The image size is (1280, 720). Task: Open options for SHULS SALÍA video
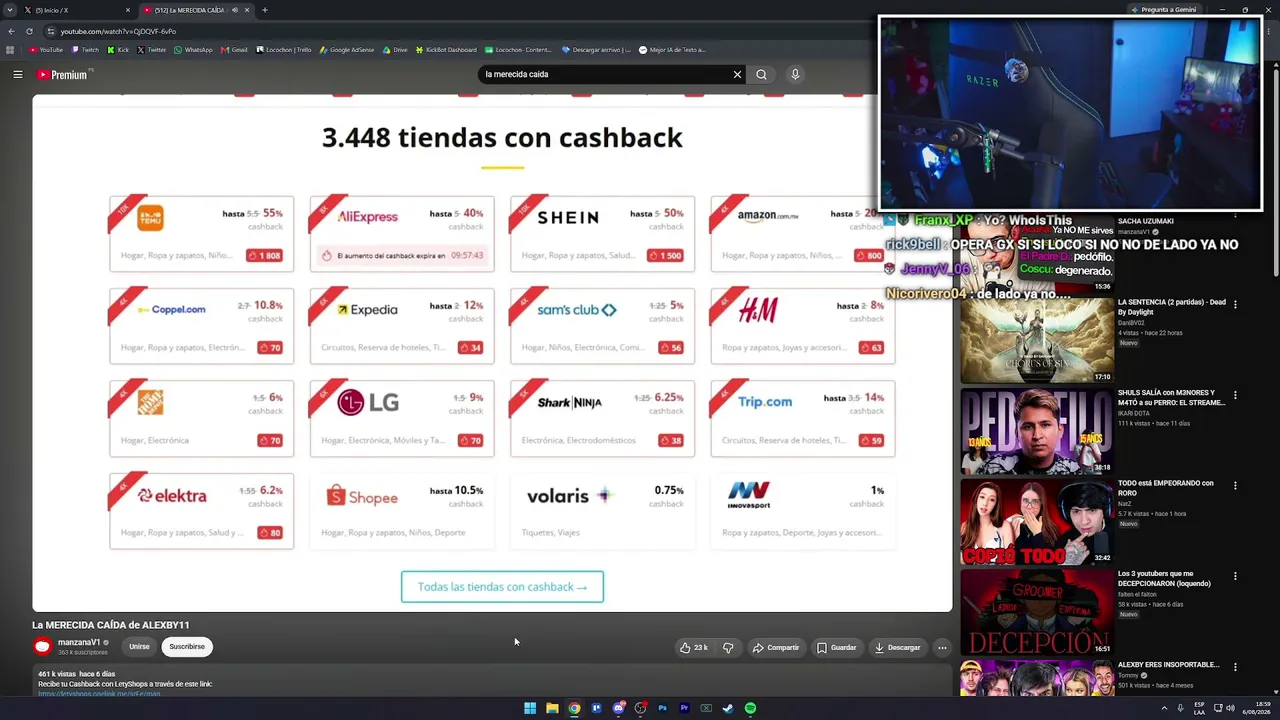1235,395
